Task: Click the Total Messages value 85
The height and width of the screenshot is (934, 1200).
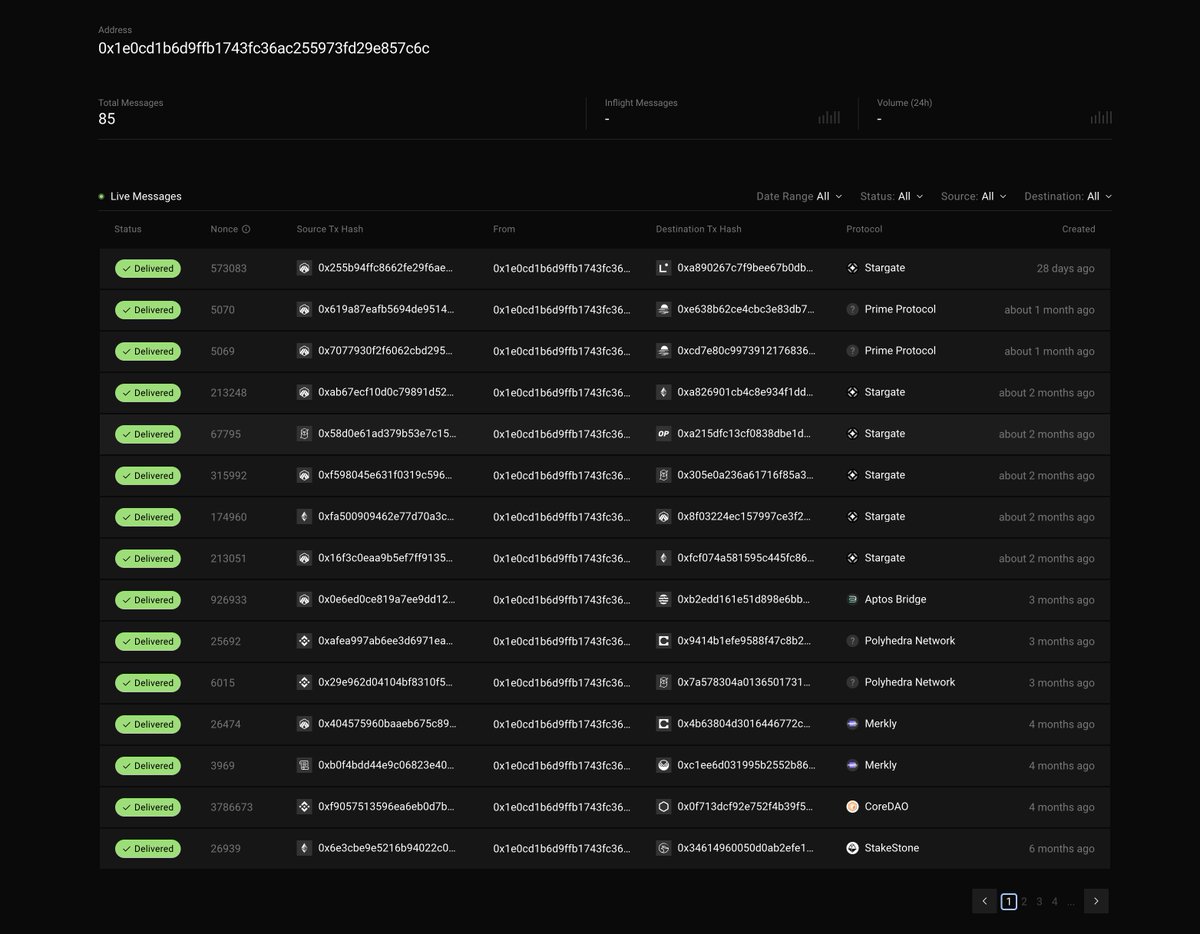Action: pos(107,119)
